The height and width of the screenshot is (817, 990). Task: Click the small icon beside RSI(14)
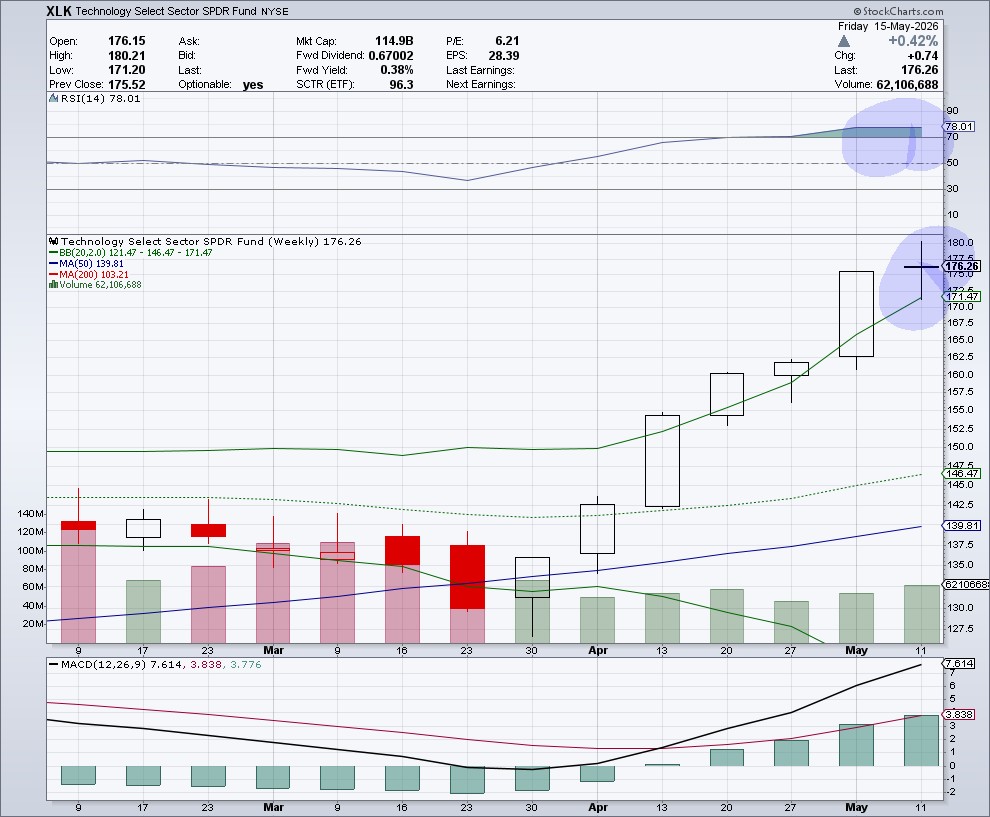pyautogui.click(x=54, y=98)
